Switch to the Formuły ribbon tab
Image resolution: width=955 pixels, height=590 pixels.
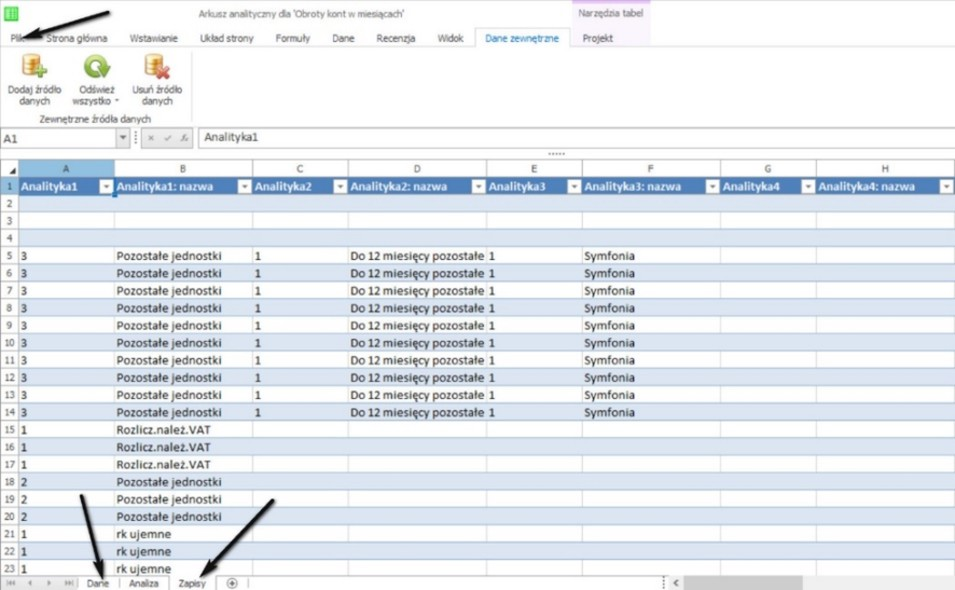pos(292,38)
